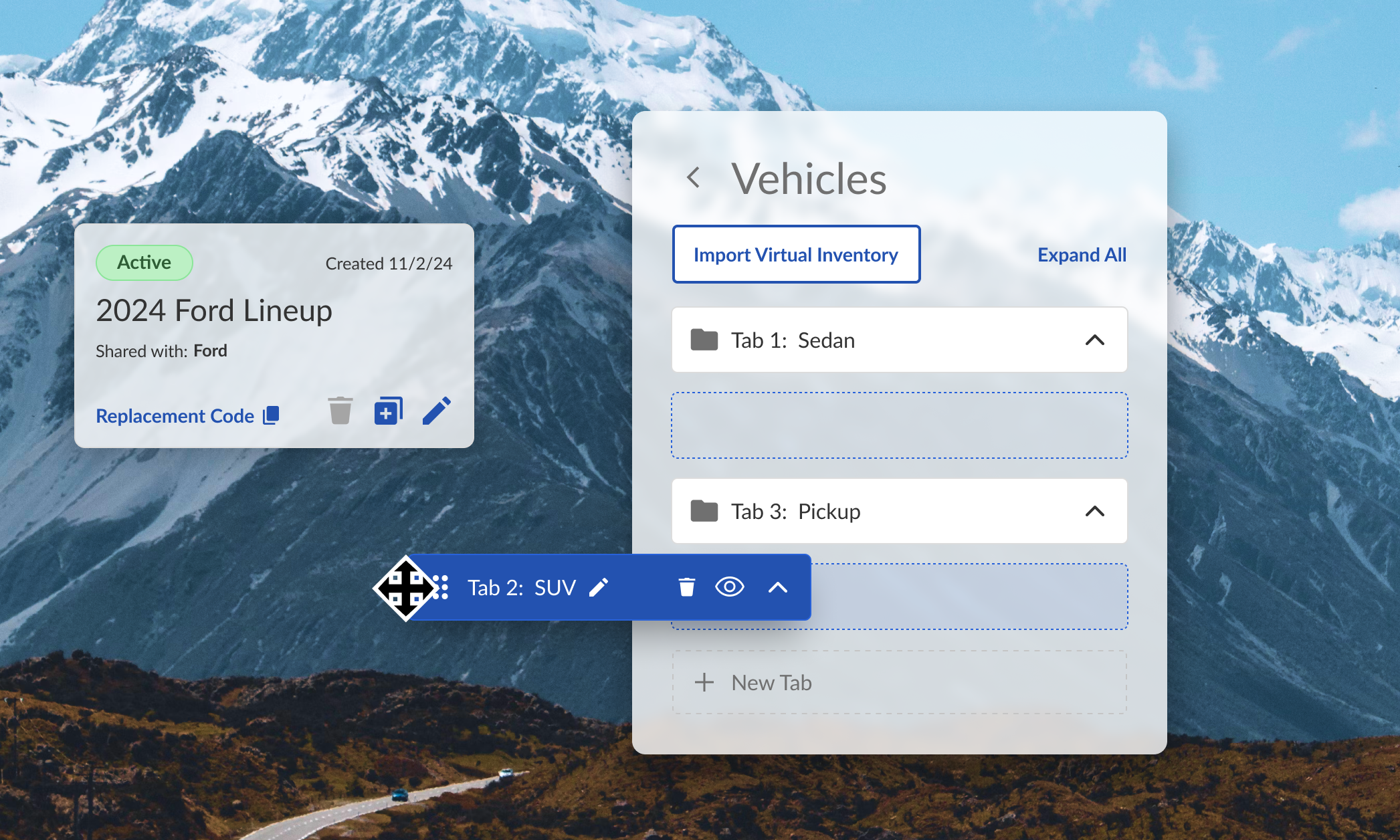Click the drag handle dots on Tab 2: SUV
Viewport: 1400px width, 840px height.
point(440,587)
